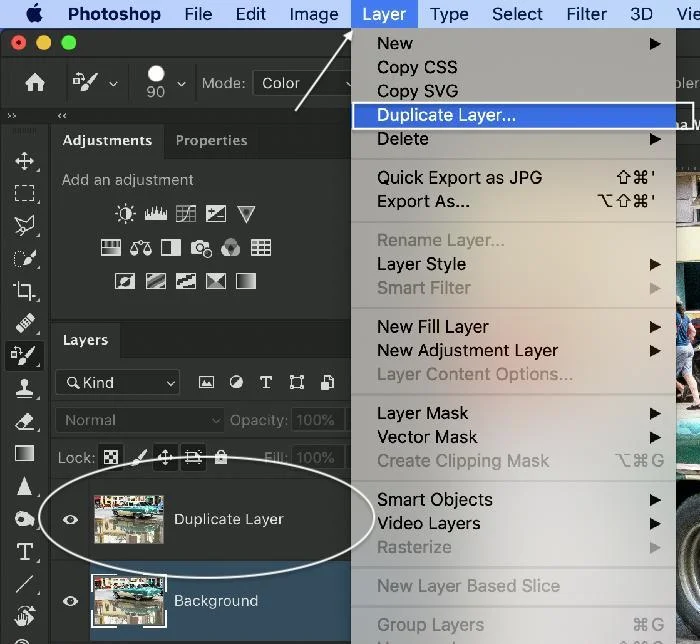Screen dimensions: 700x644
Task: Toggle the lock transparent pixels button
Action: pyautogui.click(x=111, y=458)
